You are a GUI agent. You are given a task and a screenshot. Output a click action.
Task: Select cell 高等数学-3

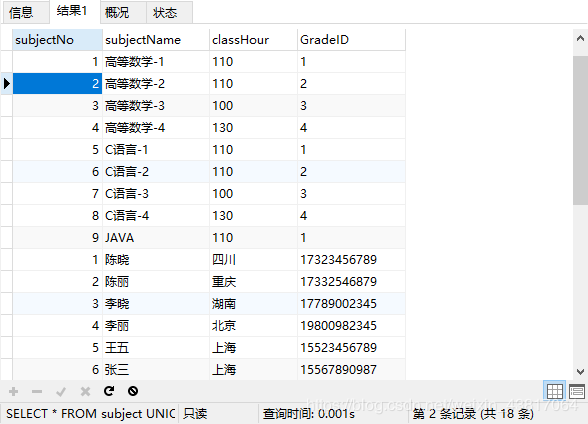(x=156, y=106)
